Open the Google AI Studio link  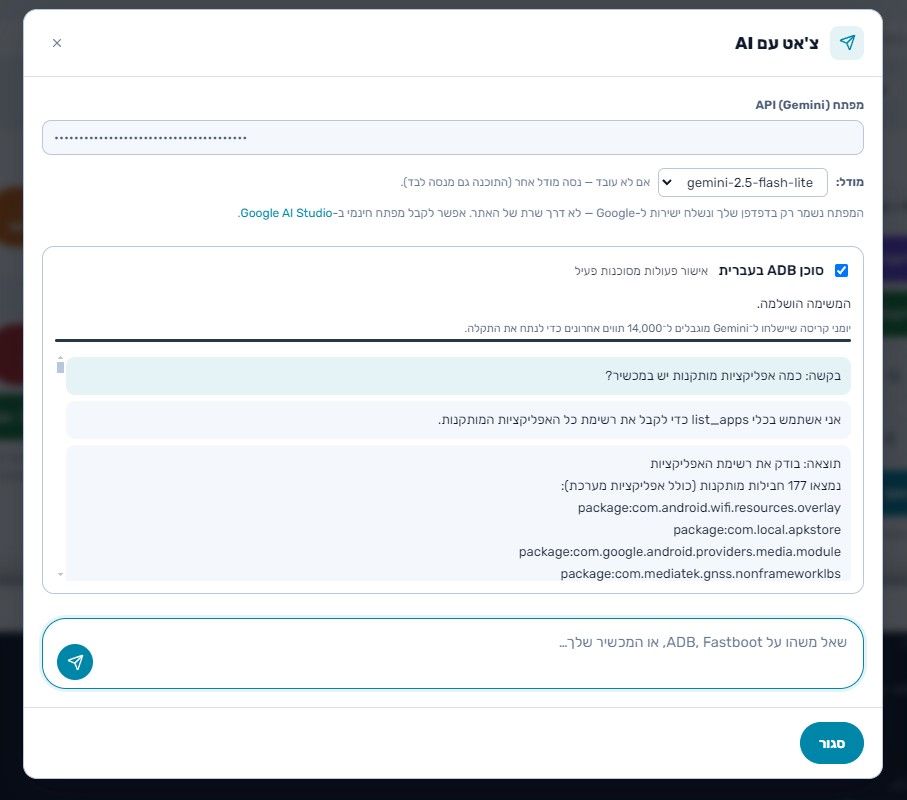tap(286, 213)
